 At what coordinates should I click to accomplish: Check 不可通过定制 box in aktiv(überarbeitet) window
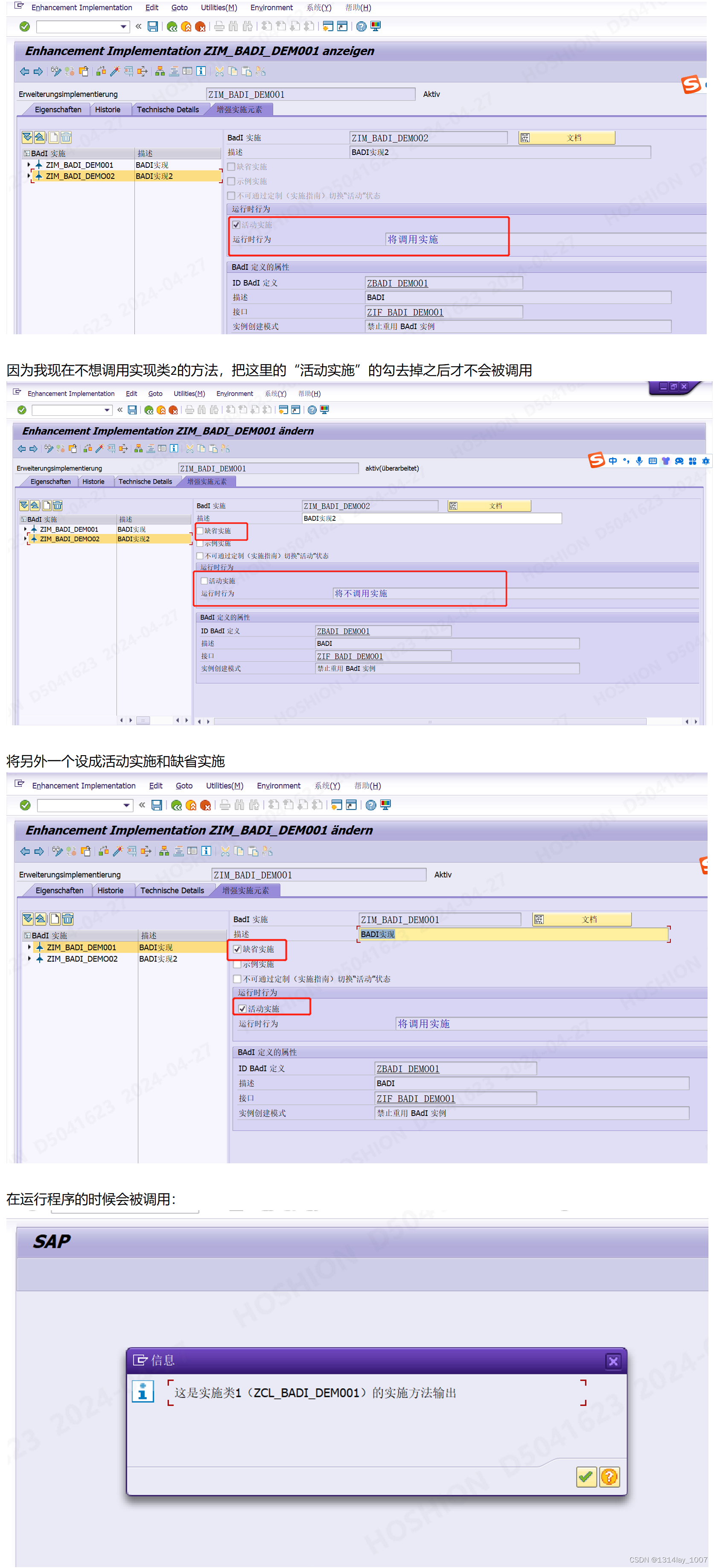[200, 556]
